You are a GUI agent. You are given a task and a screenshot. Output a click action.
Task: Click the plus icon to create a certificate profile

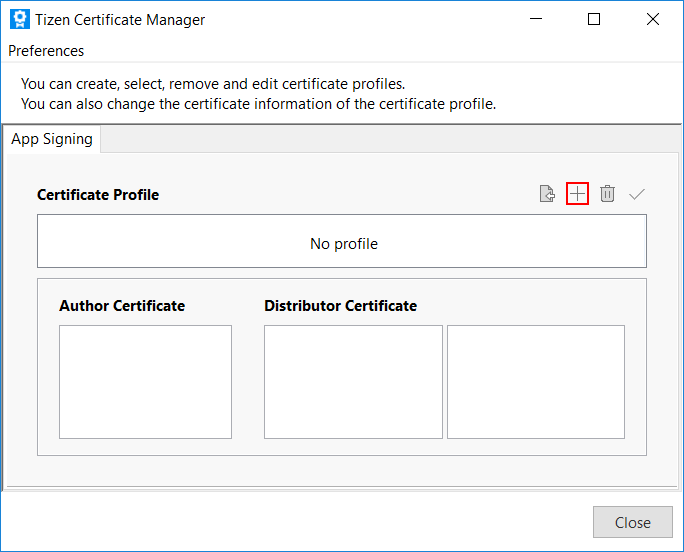click(x=577, y=194)
